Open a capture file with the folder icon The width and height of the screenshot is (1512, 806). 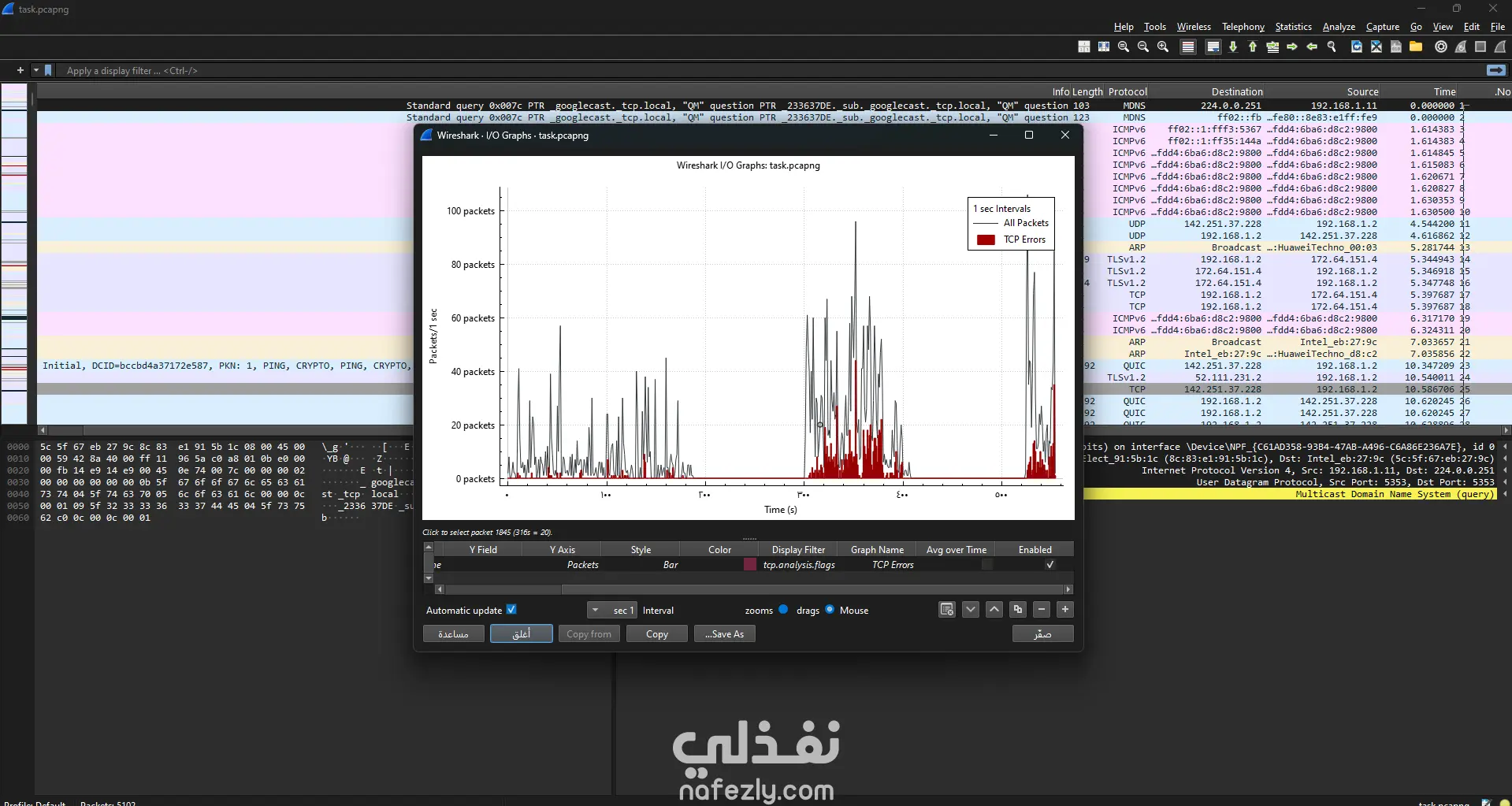point(1416,47)
